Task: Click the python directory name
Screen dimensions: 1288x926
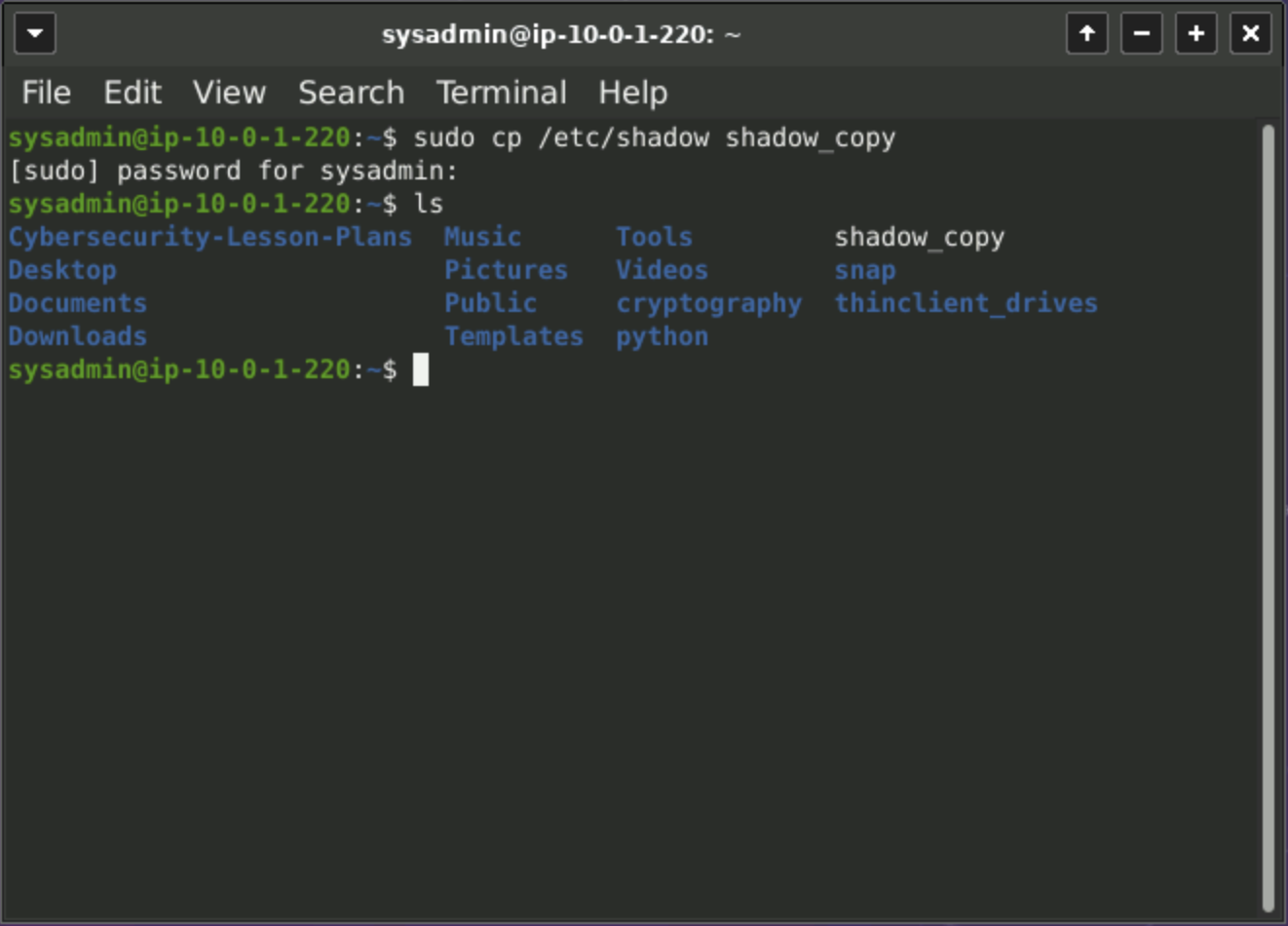Action: (663, 337)
